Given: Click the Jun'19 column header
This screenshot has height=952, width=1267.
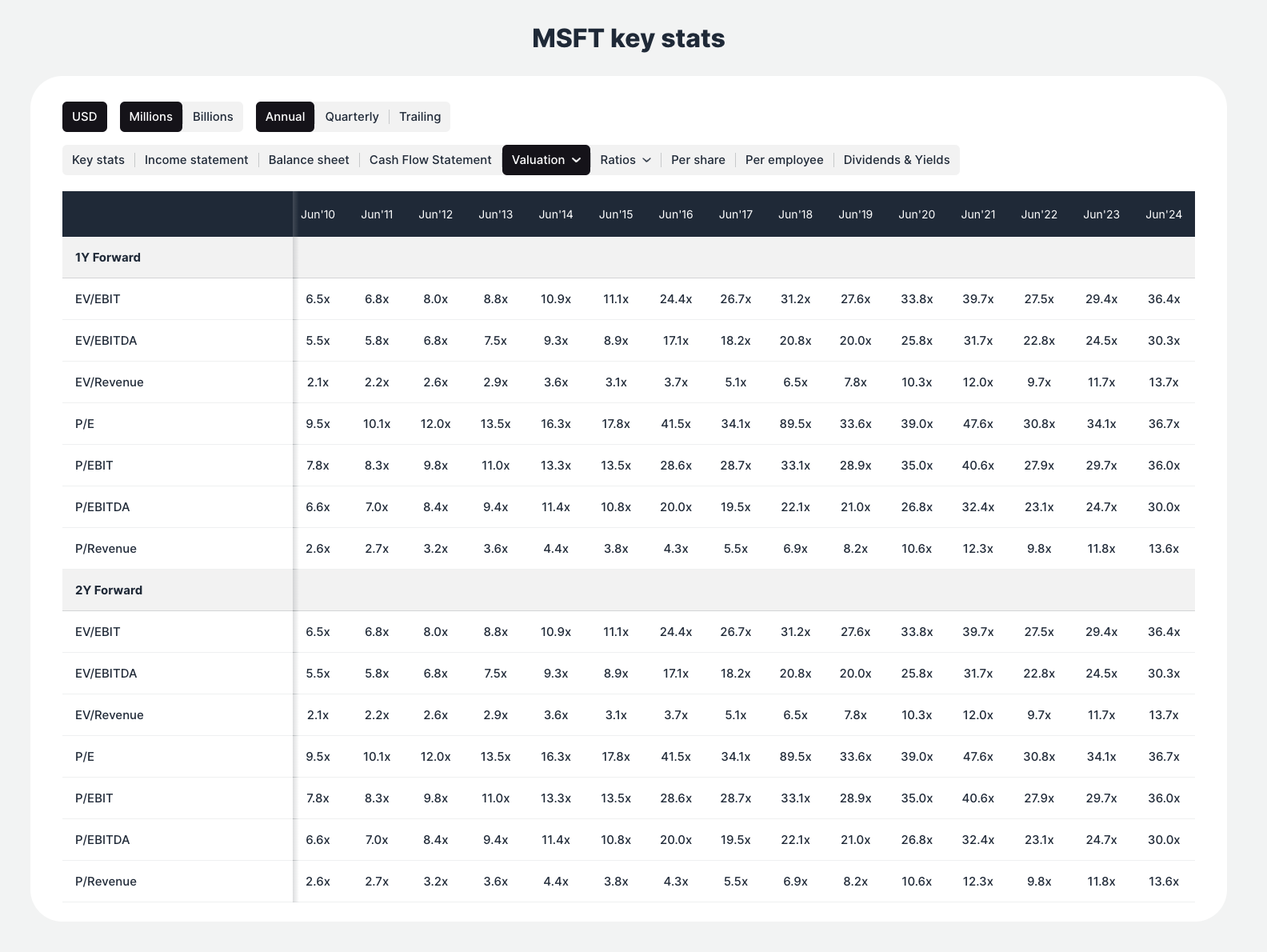Looking at the screenshot, I should coord(856,214).
